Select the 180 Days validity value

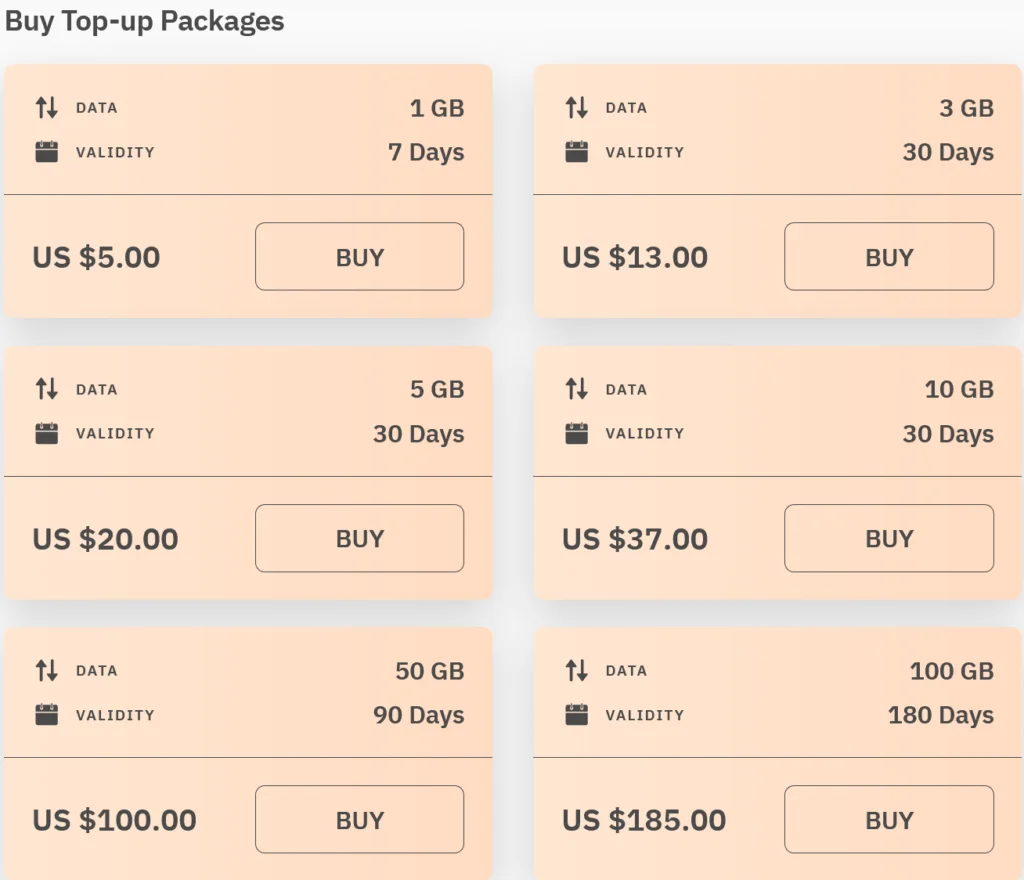940,715
